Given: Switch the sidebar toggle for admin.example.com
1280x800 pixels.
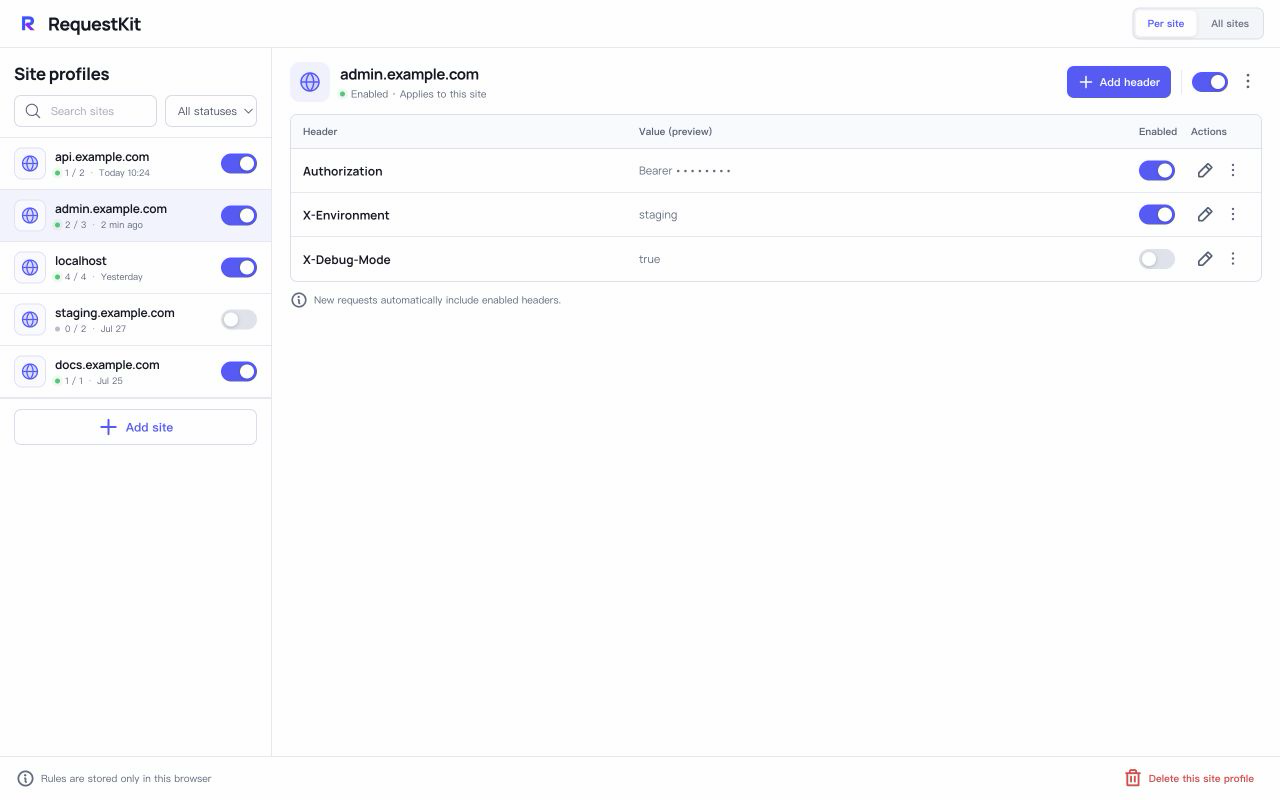Looking at the screenshot, I should (239, 216).
